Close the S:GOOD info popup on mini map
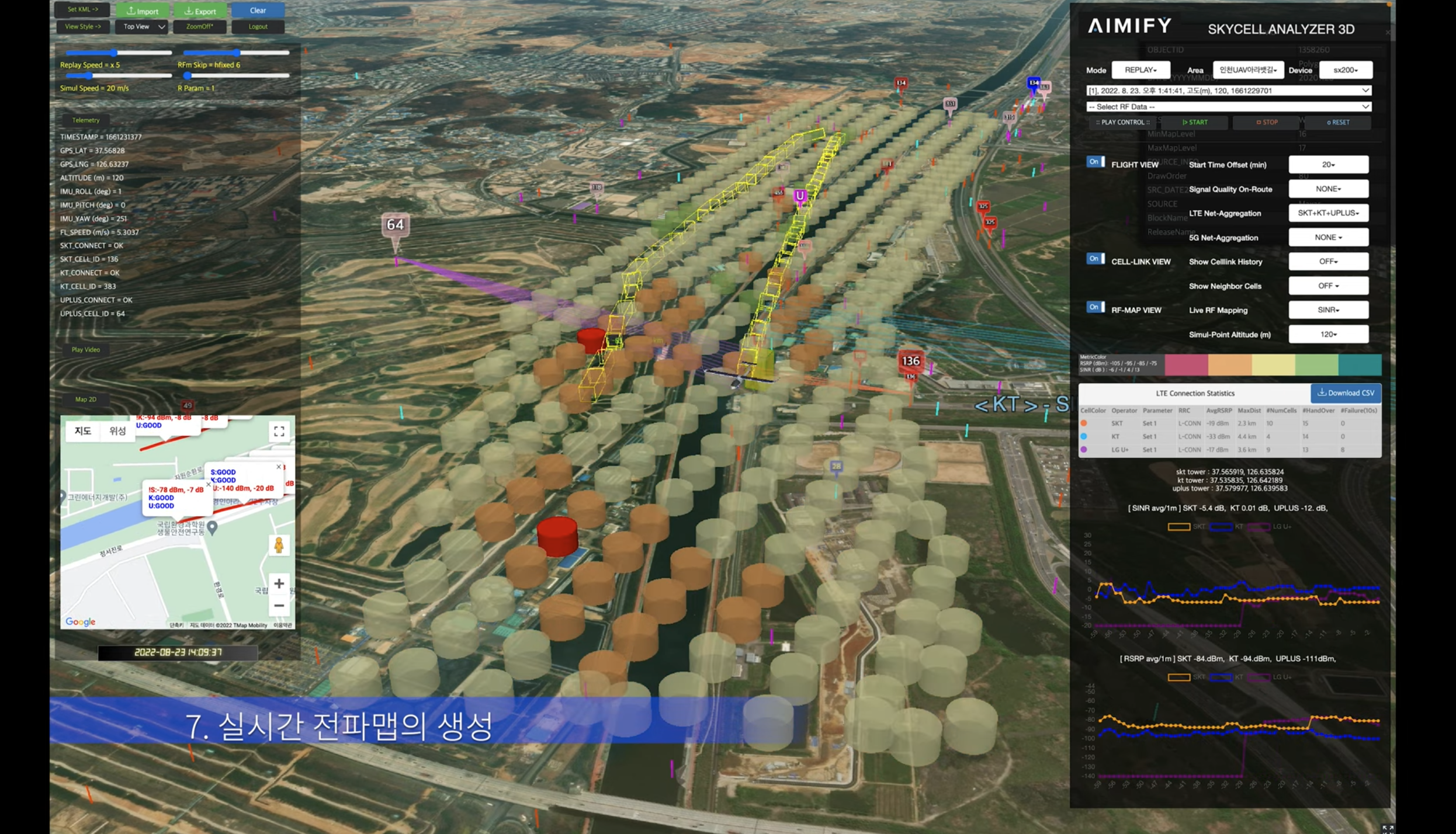 [279, 467]
